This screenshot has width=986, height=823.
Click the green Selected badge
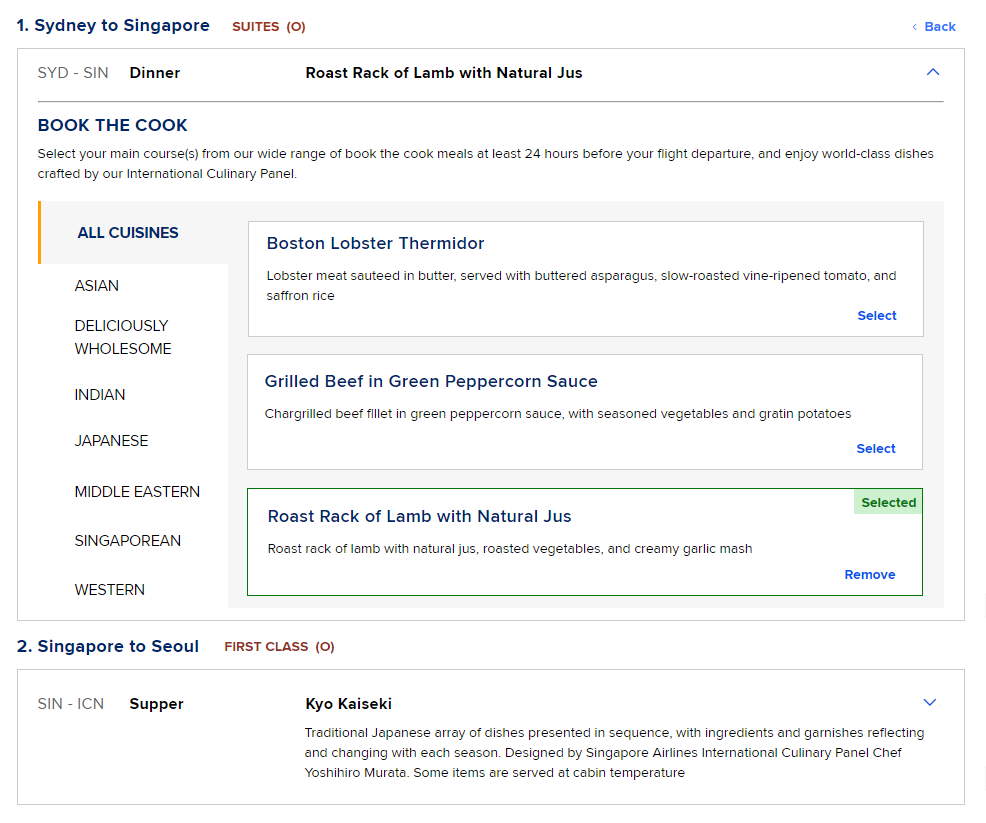tap(888, 502)
